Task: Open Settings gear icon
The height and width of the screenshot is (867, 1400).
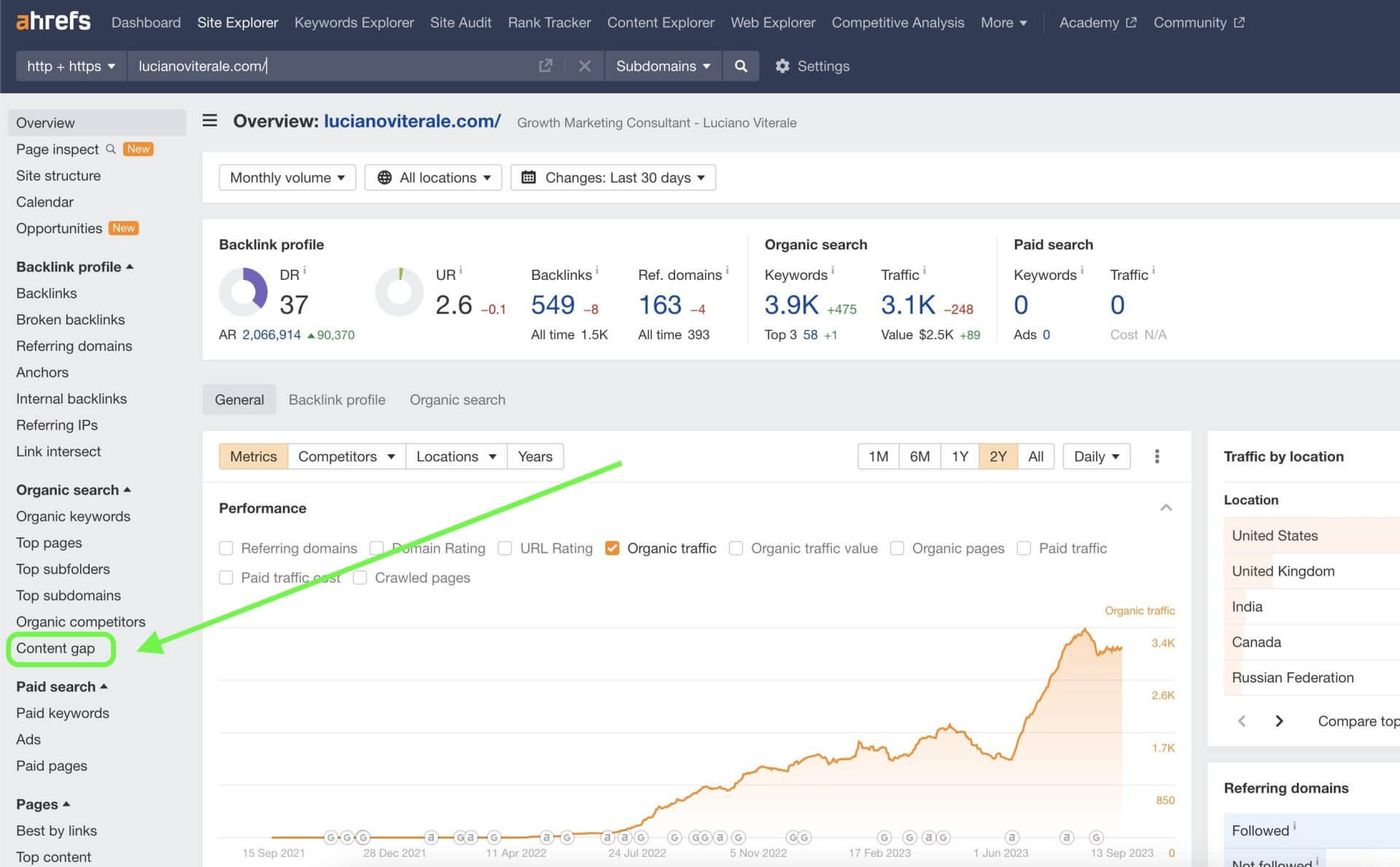Action: [x=782, y=66]
